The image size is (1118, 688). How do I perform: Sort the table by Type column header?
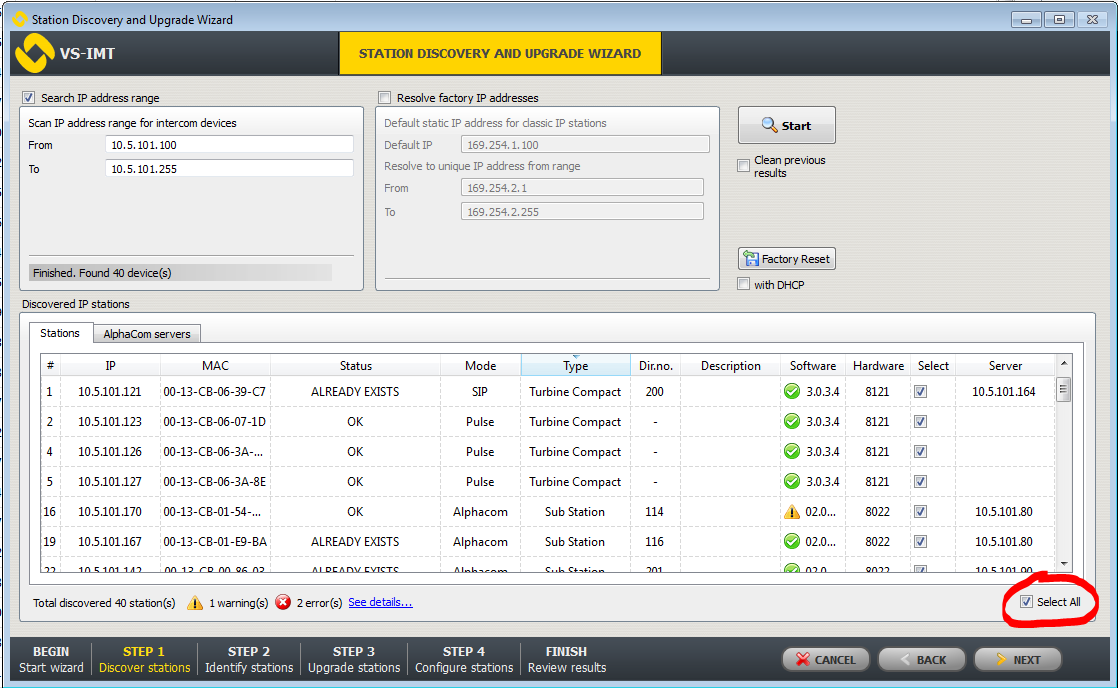[575, 366]
